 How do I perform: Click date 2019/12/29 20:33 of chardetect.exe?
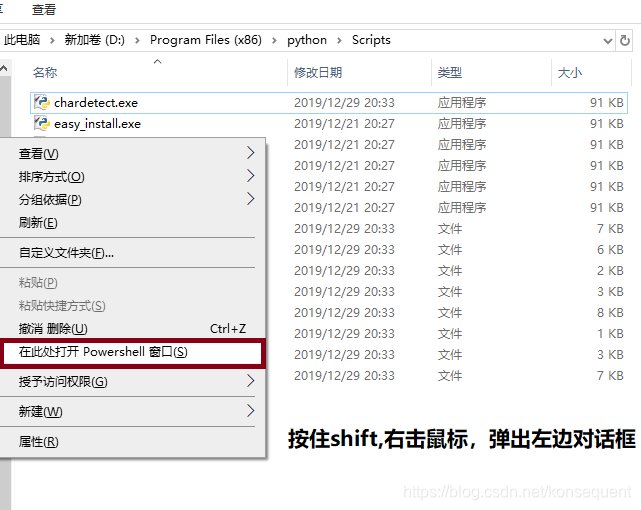344,103
